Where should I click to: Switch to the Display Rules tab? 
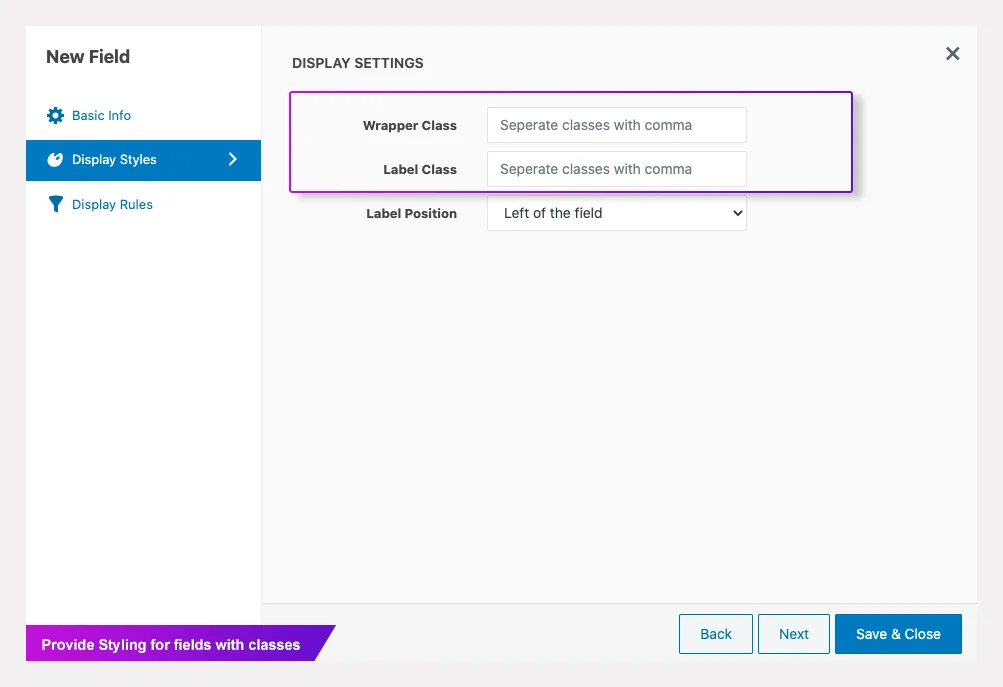[143, 204]
